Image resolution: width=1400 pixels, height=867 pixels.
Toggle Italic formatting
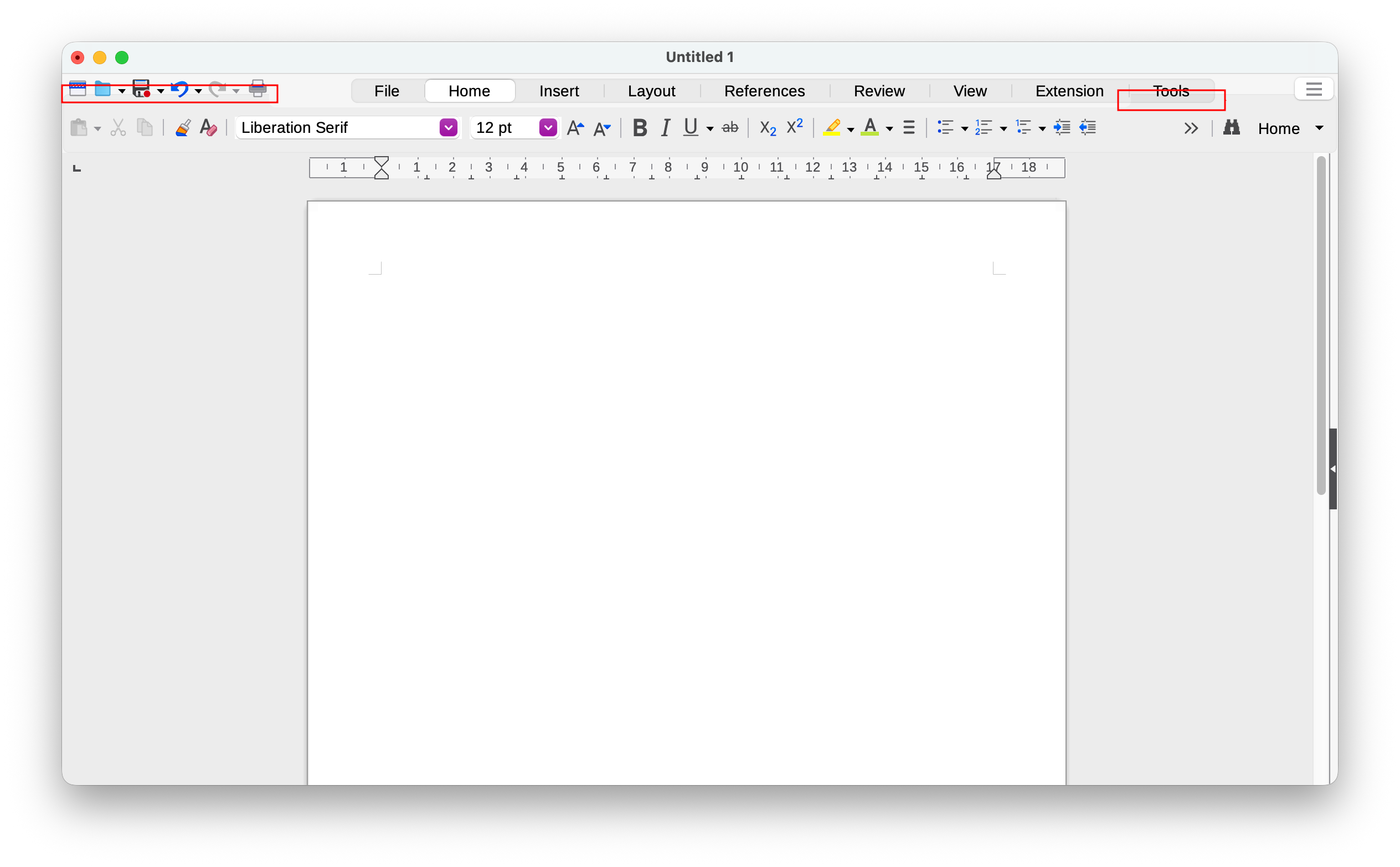point(665,127)
